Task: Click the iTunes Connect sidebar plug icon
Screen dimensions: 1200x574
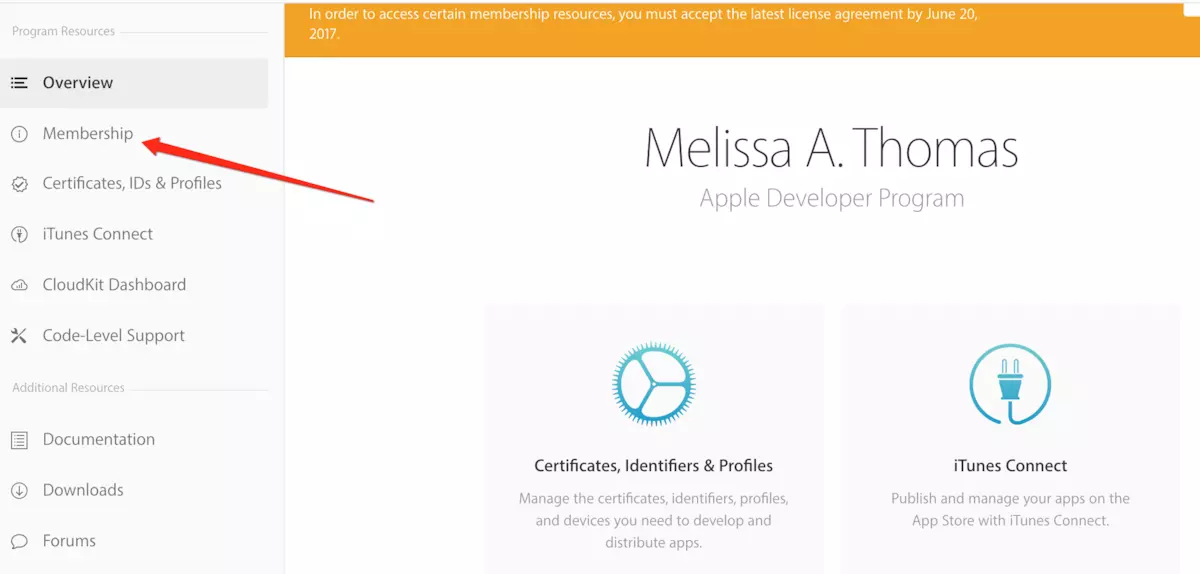Action: 19,235
